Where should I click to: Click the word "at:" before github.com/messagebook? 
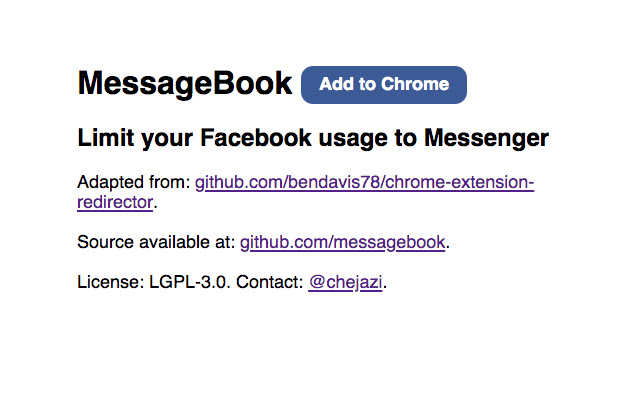click(224, 242)
